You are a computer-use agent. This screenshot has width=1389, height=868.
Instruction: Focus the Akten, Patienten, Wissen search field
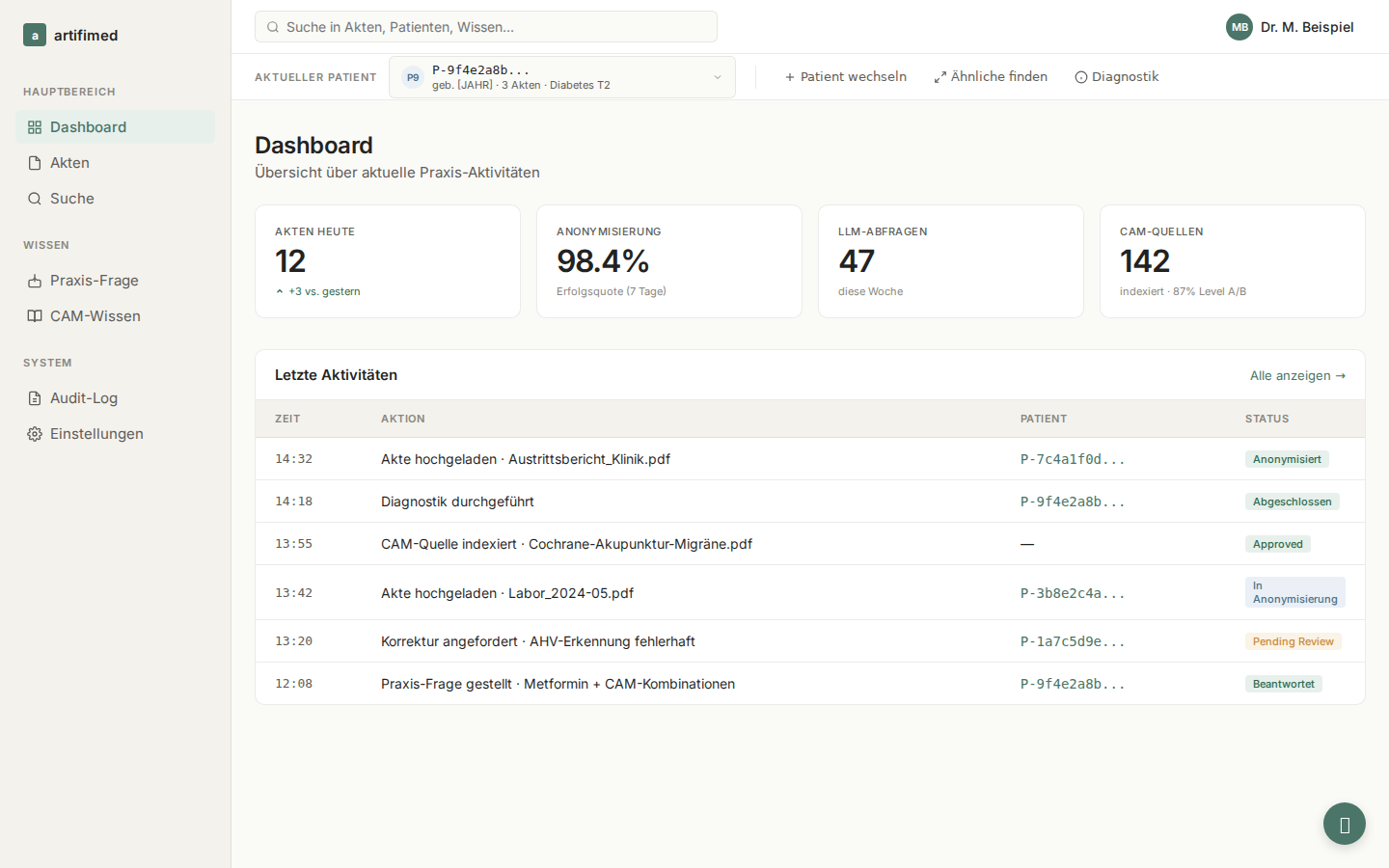click(486, 27)
